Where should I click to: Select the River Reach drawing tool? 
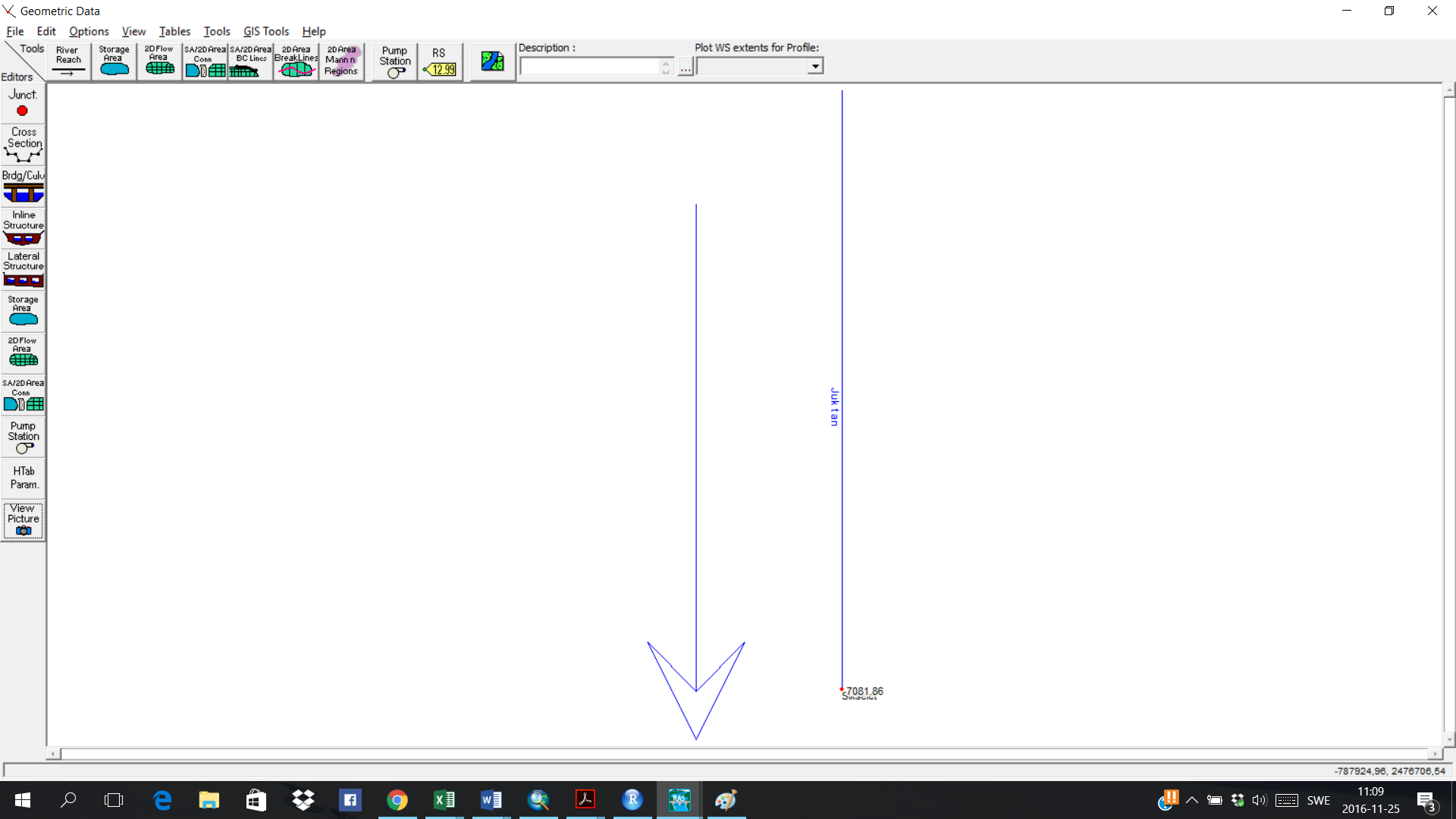pos(68,61)
